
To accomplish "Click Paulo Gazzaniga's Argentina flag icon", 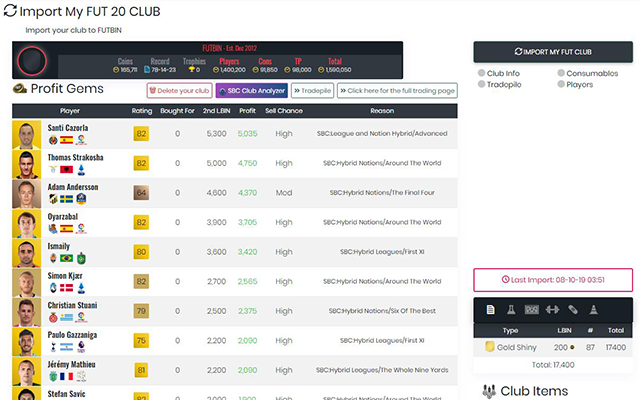I will coord(66,347).
